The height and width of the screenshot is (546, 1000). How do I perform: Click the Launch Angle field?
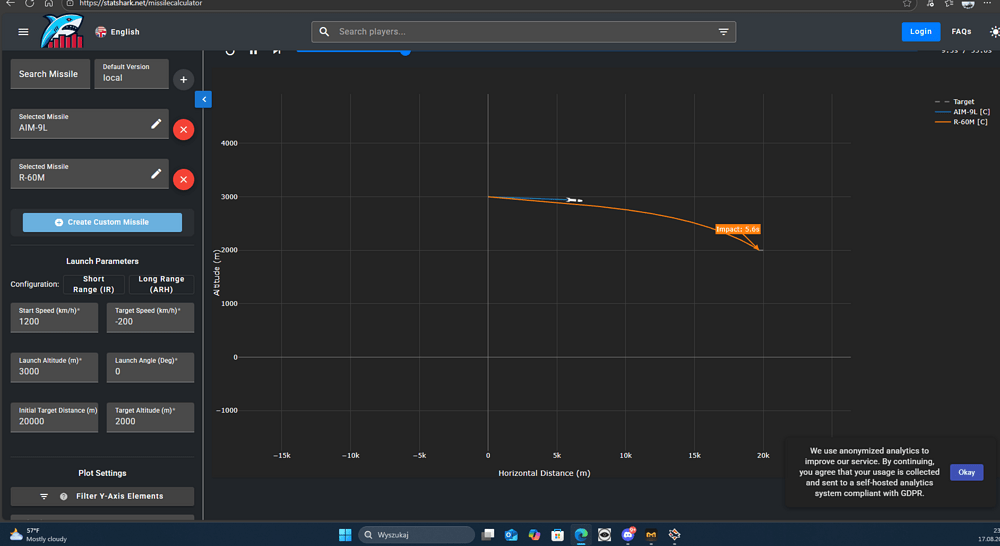151,367
